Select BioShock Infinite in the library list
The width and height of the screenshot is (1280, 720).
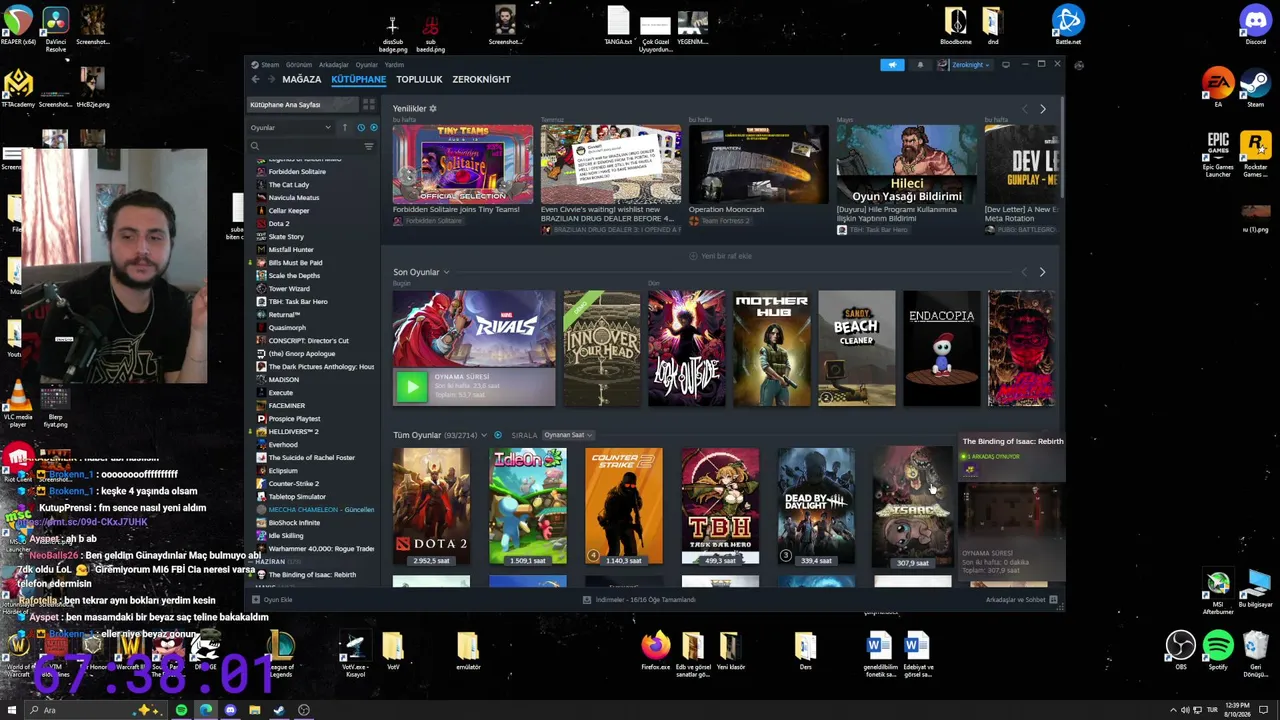(x=294, y=523)
